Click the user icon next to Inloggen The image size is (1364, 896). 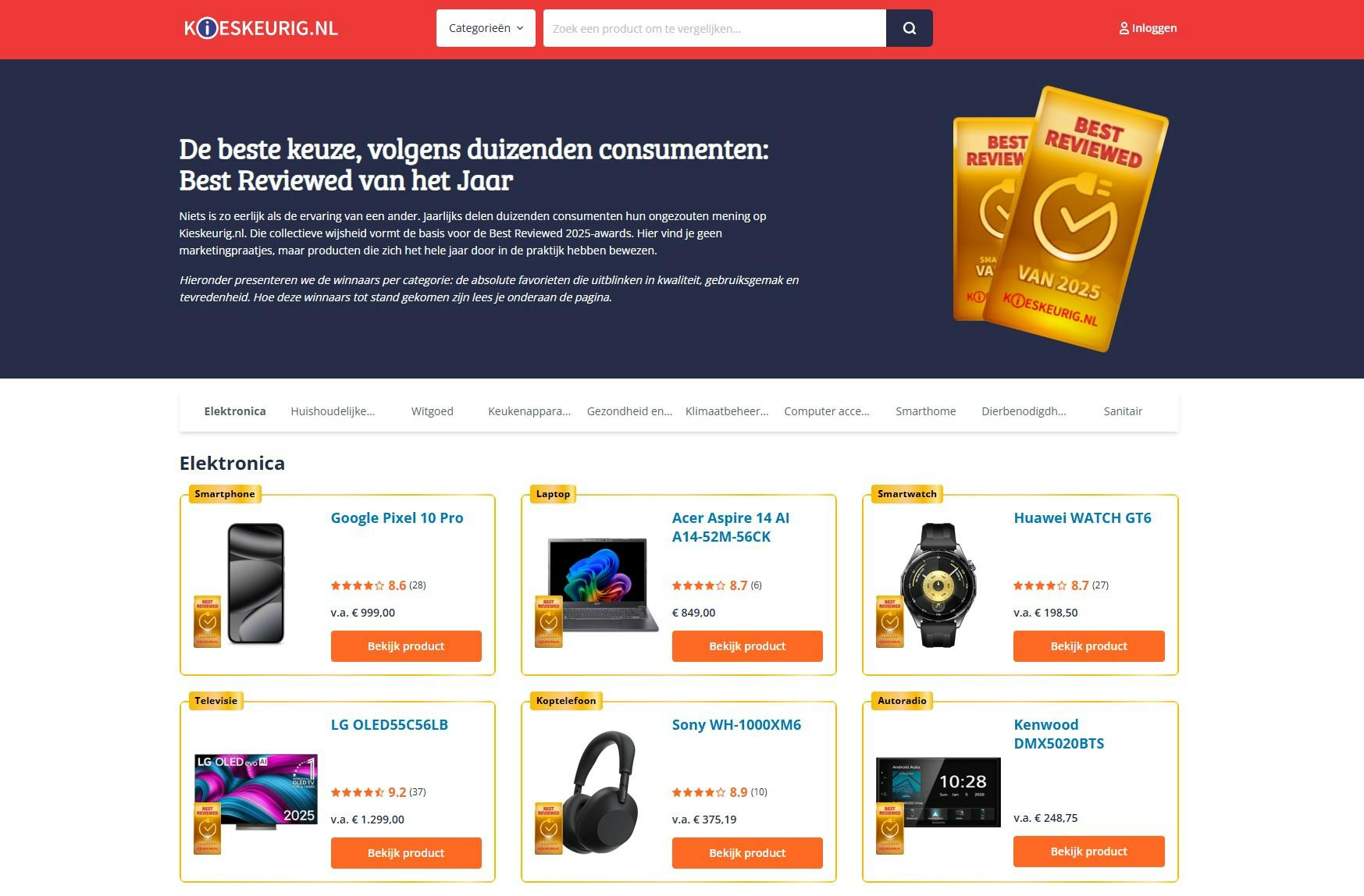[1124, 29]
